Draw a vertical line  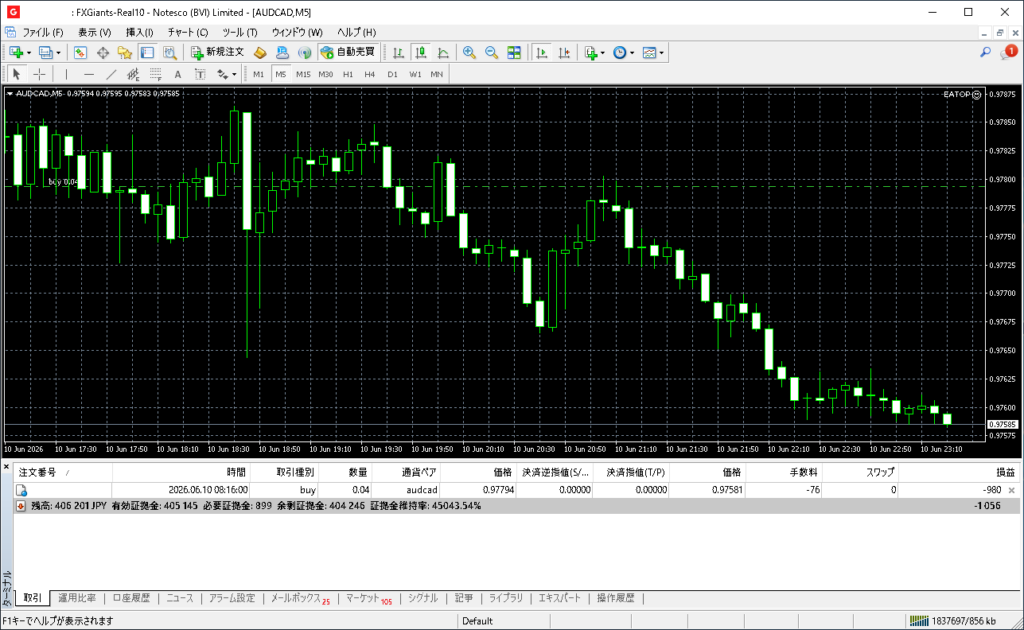coord(66,74)
